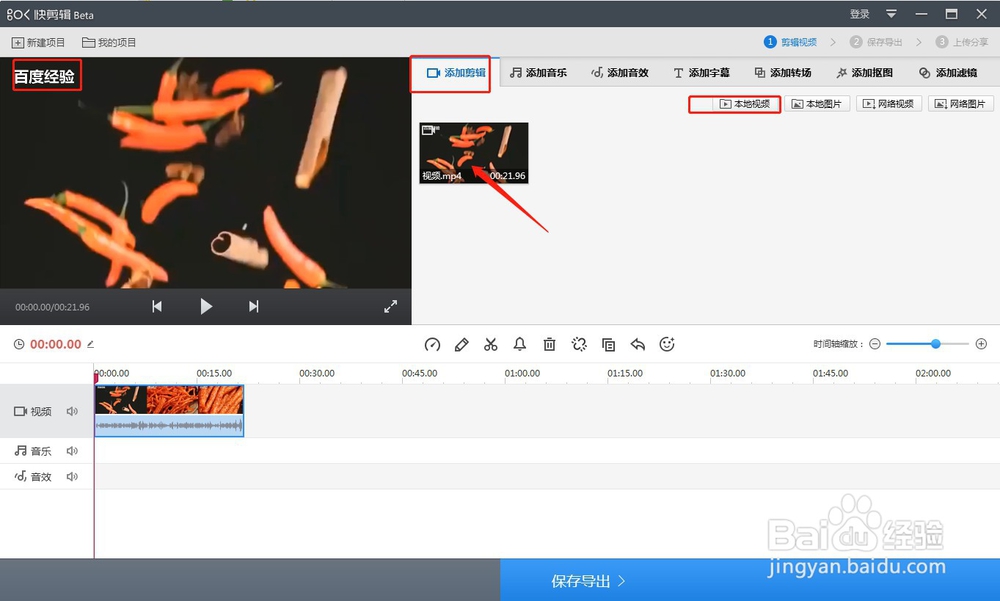Image resolution: width=1000 pixels, height=601 pixels.
Task: Select the edit pencil tool above the timeline
Action: [461, 344]
